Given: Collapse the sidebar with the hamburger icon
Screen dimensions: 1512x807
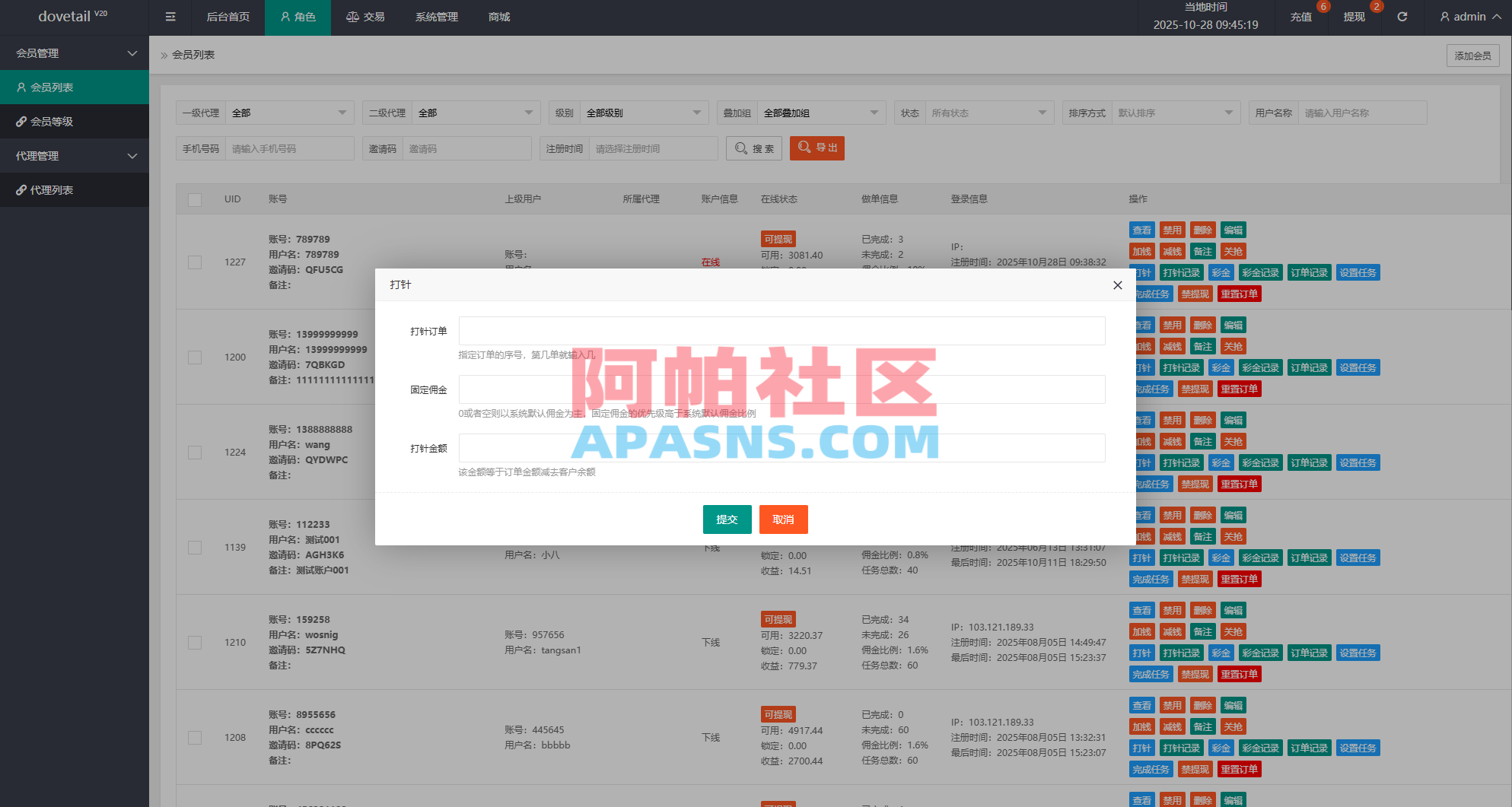Looking at the screenshot, I should pos(170,17).
